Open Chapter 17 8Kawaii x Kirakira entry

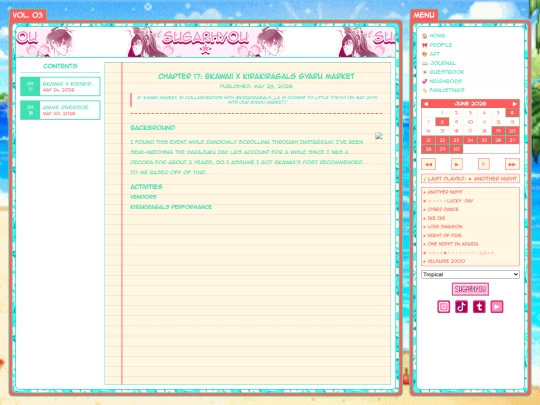click(x=60, y=86)
